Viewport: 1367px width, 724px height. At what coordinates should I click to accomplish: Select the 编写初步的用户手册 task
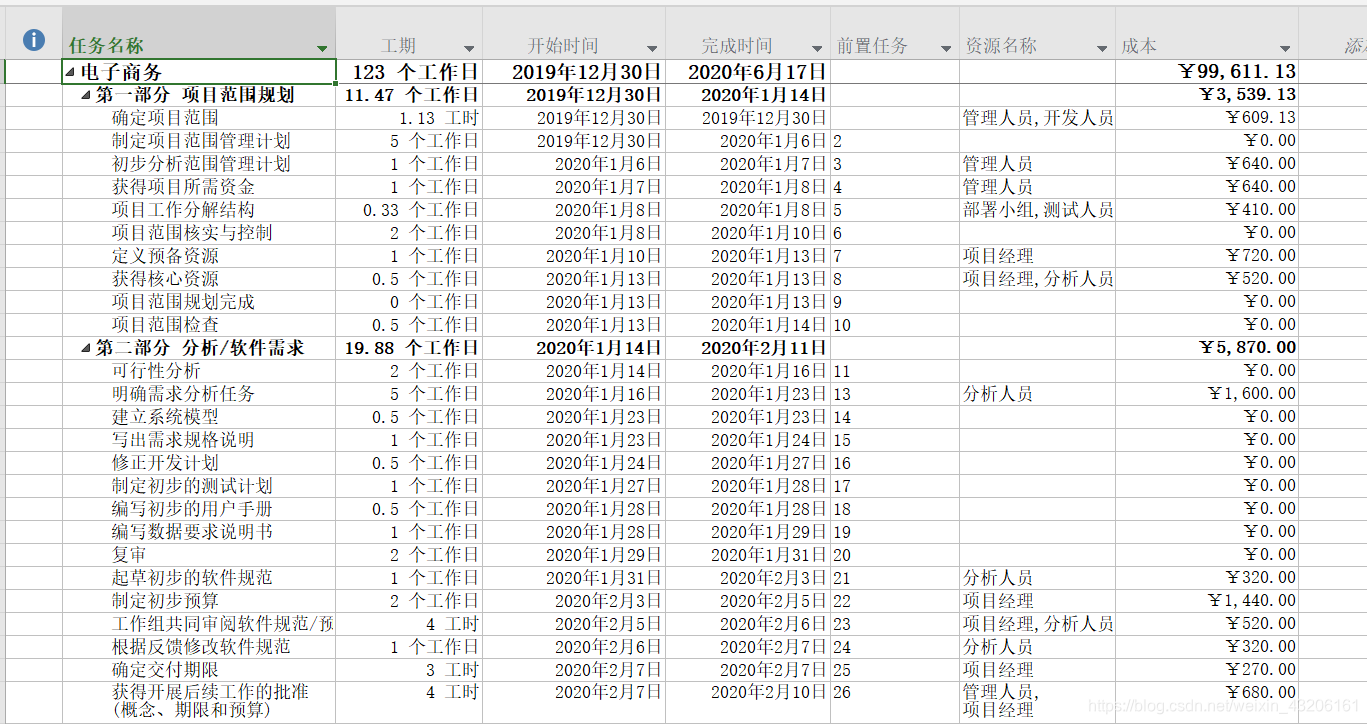click(192, 509)
